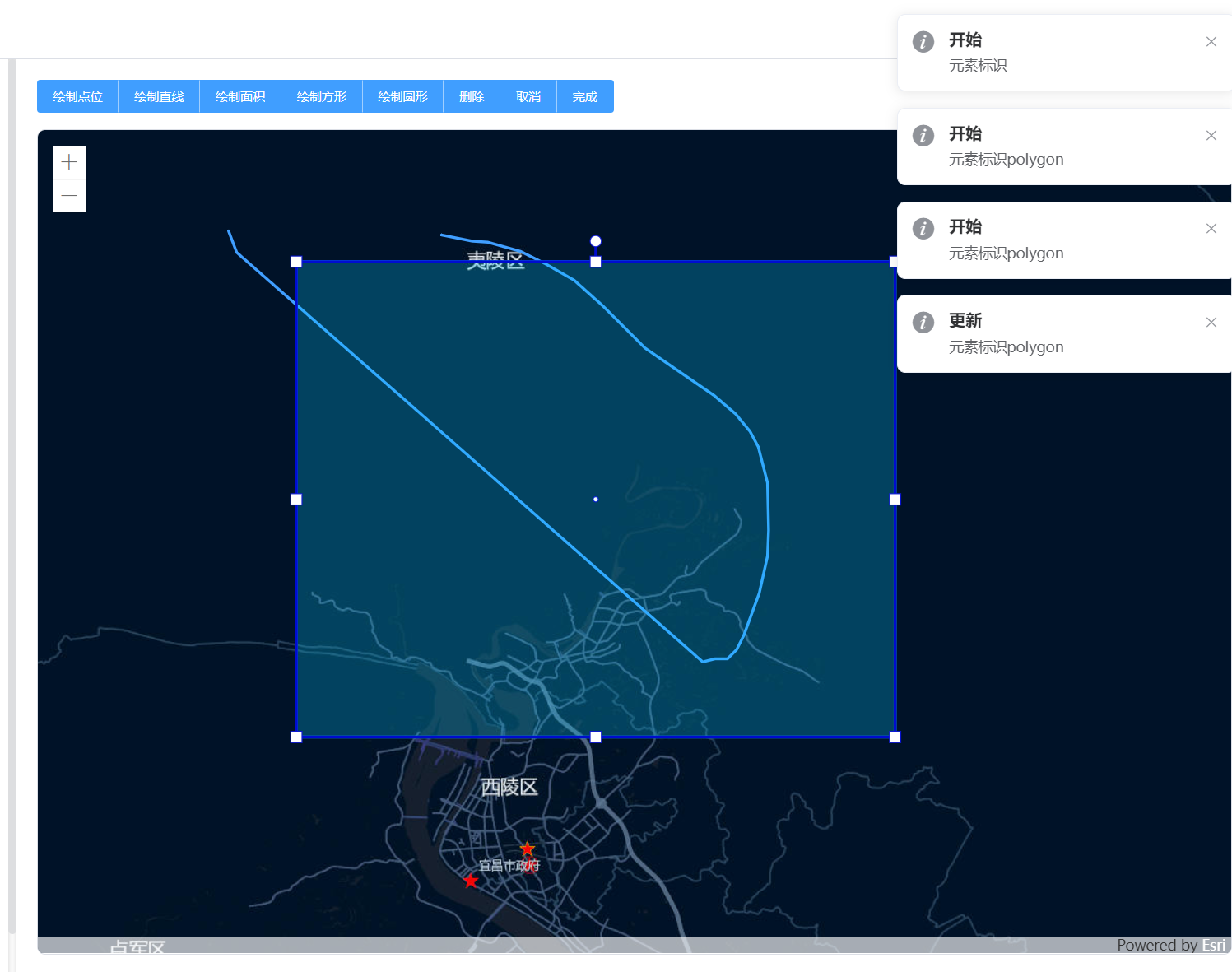Click the red star marker by the river
The width and height of the screenshot is (1232, 972).
coord(471,881)
